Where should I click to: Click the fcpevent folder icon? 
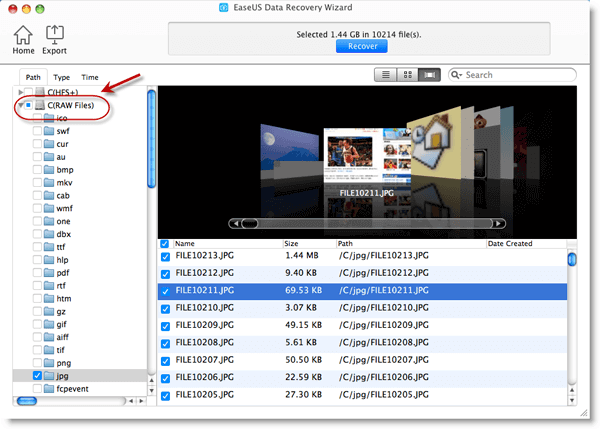pos(49,388)
